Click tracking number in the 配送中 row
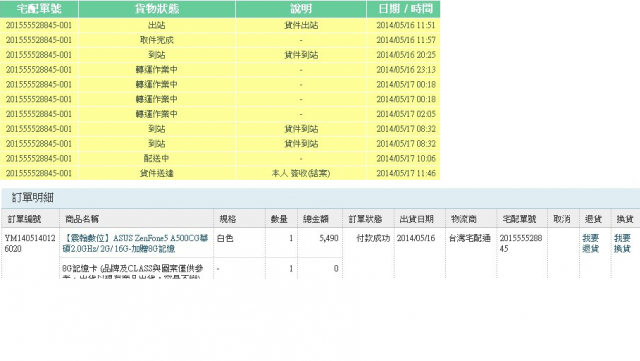The height and width of the screenshot is (361, 640). tap(39, 158)
